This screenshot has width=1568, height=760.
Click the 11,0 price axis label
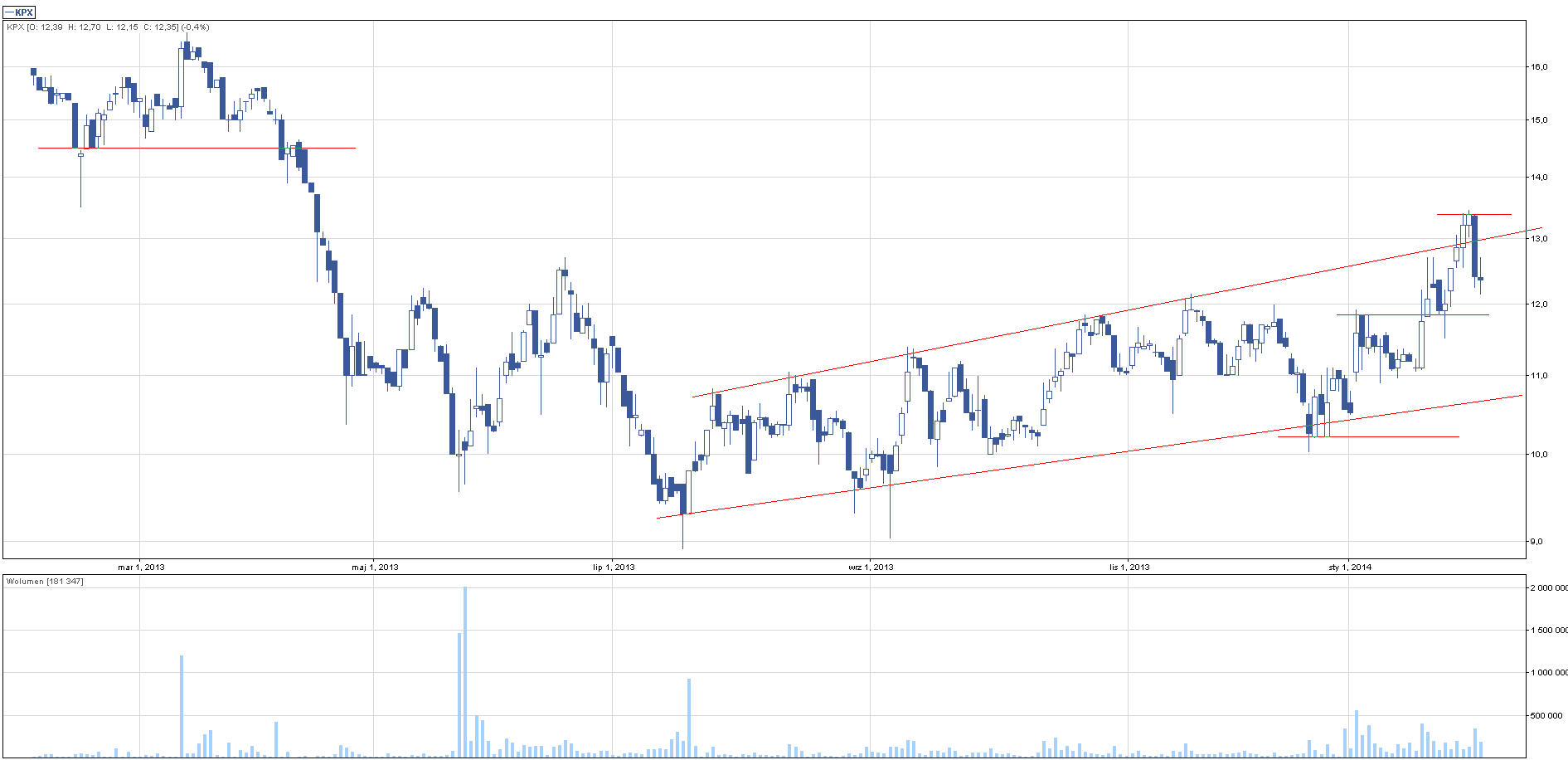pos(1539,376)
